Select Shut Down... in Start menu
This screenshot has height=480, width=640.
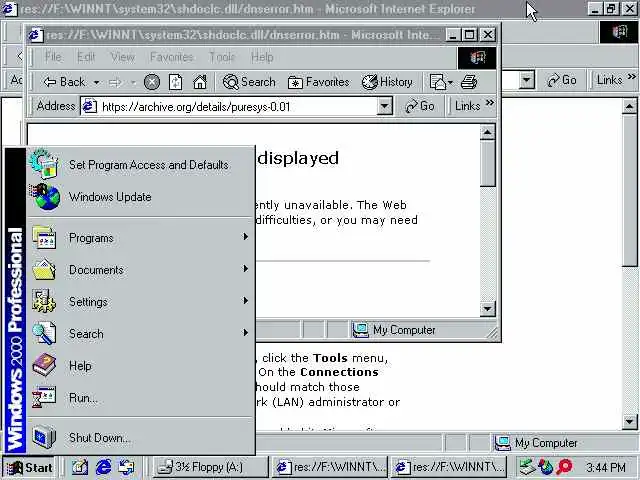(x=141, y=438)
